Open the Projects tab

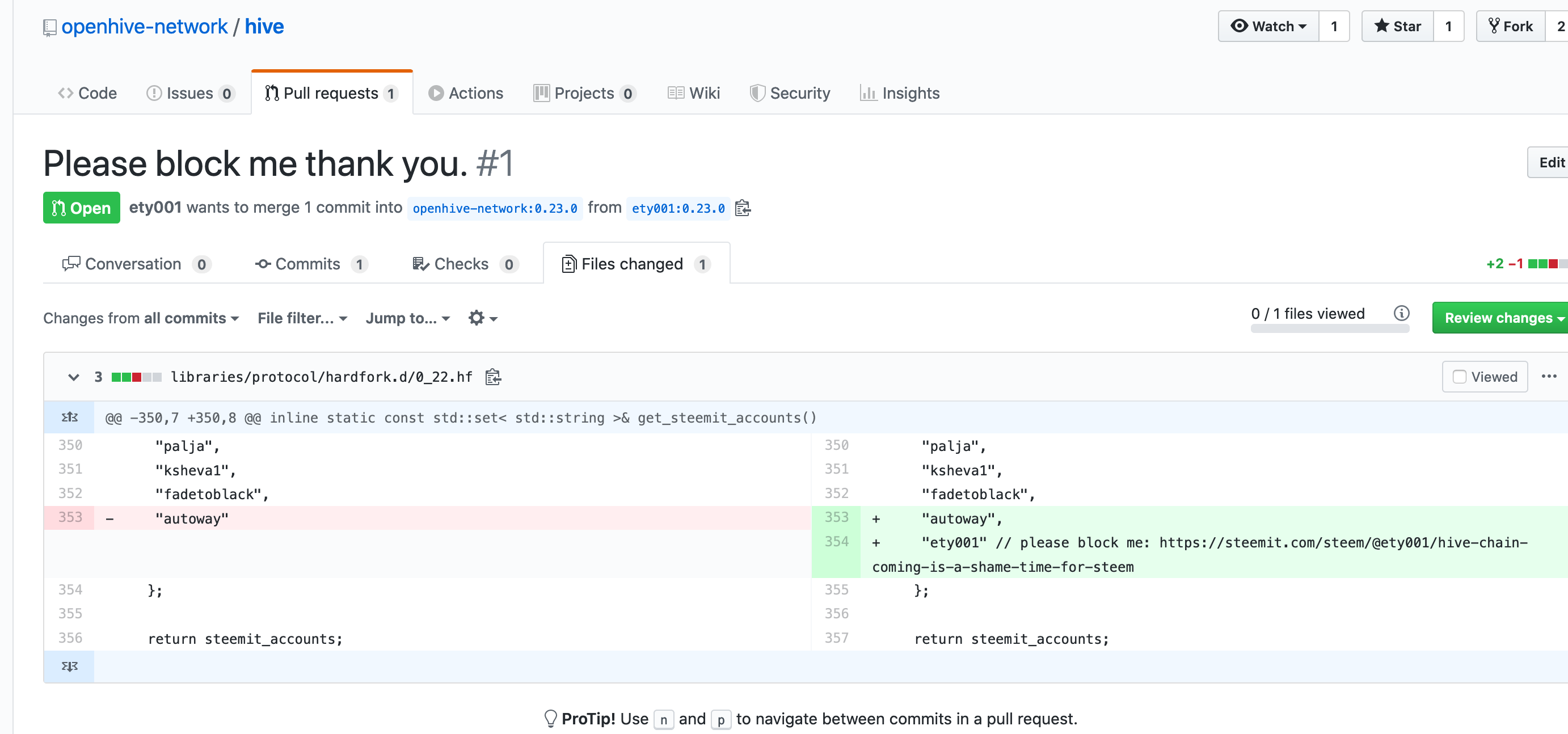tap(584, 93)
